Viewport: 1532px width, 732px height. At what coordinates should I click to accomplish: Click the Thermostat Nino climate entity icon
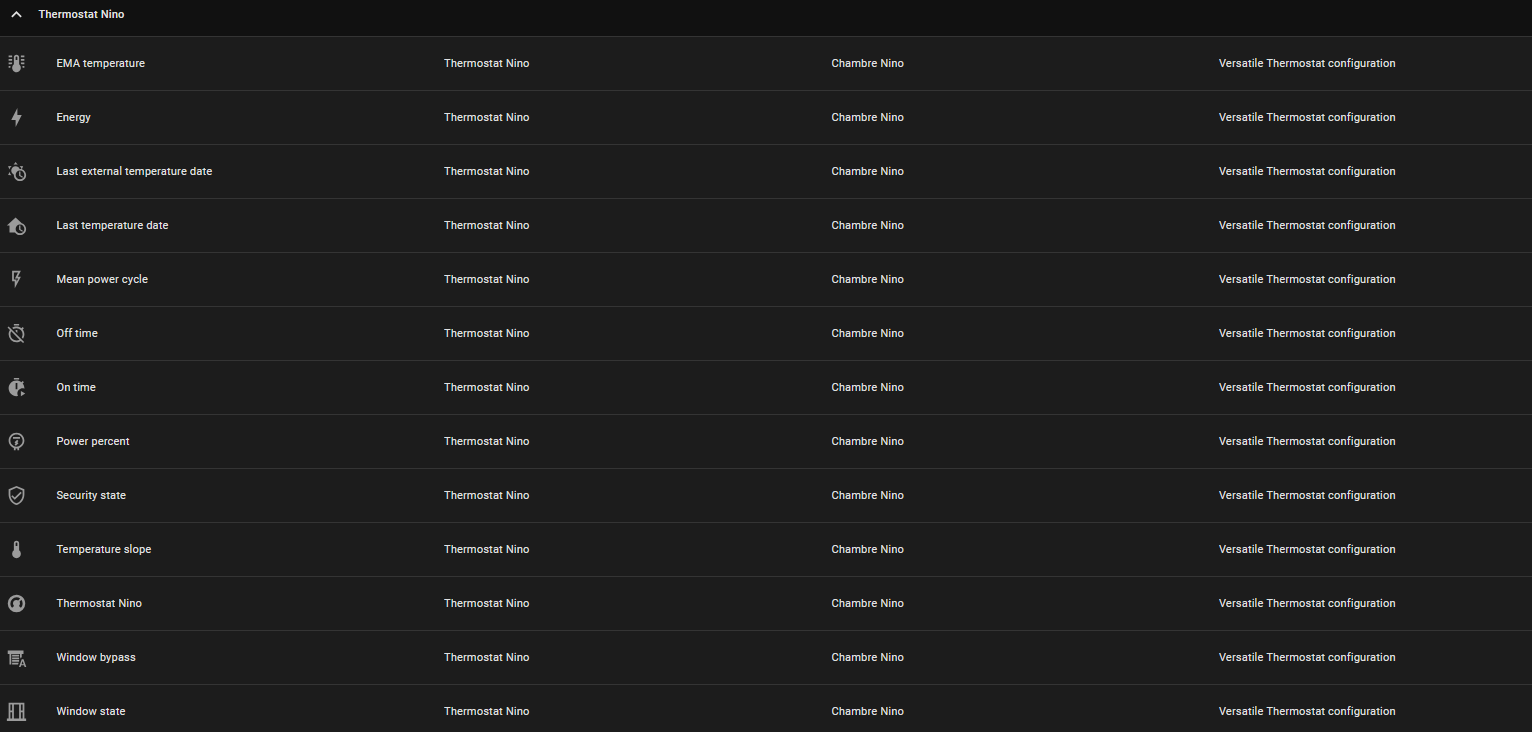[16, 603]
